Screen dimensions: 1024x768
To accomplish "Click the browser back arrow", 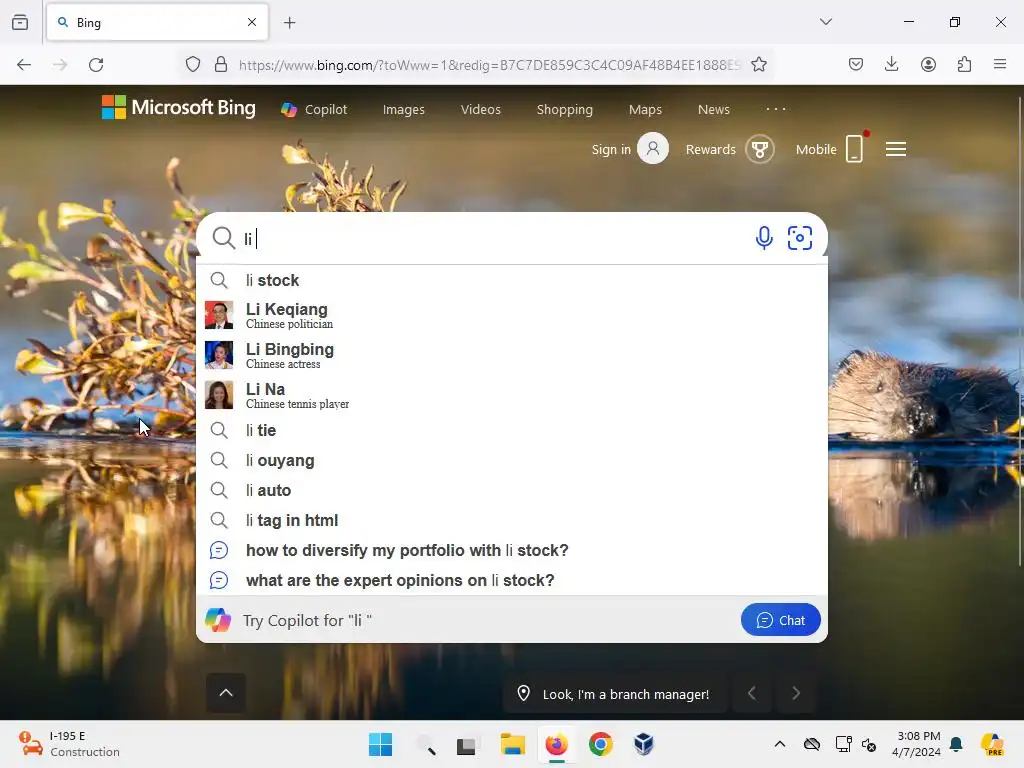I will tap(24, 65).
